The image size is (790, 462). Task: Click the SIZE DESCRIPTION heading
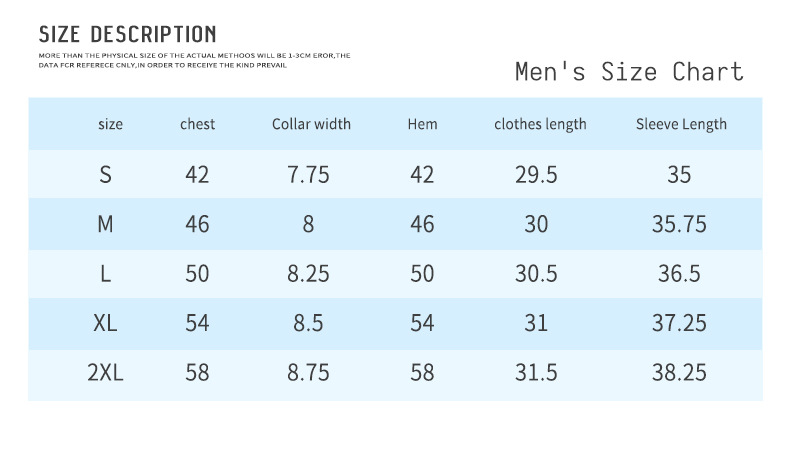coord(127,36)
